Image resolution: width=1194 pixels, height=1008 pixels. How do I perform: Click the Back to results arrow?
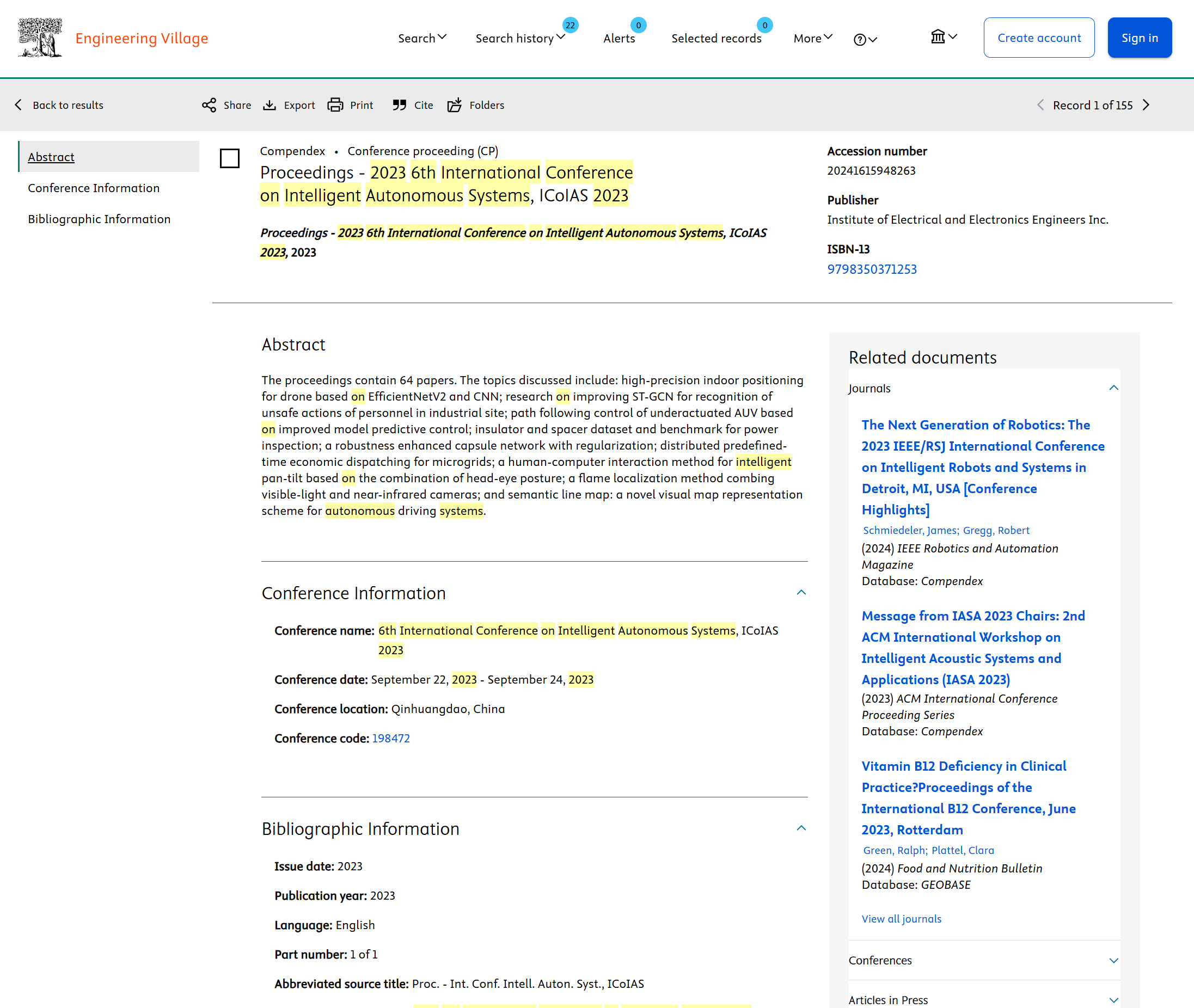[19, 105]
